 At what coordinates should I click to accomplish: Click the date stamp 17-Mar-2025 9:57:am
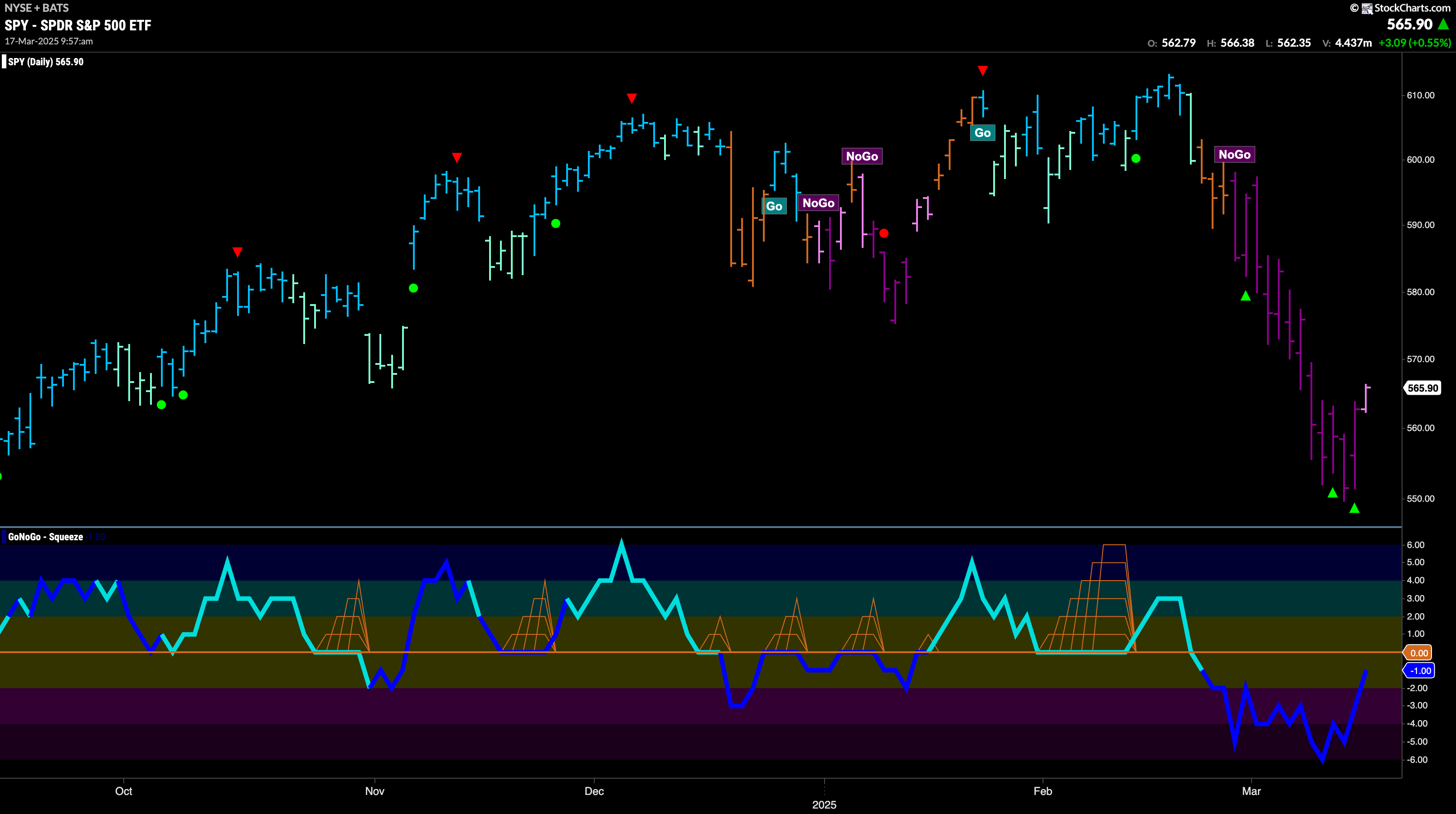coord(49,41)
